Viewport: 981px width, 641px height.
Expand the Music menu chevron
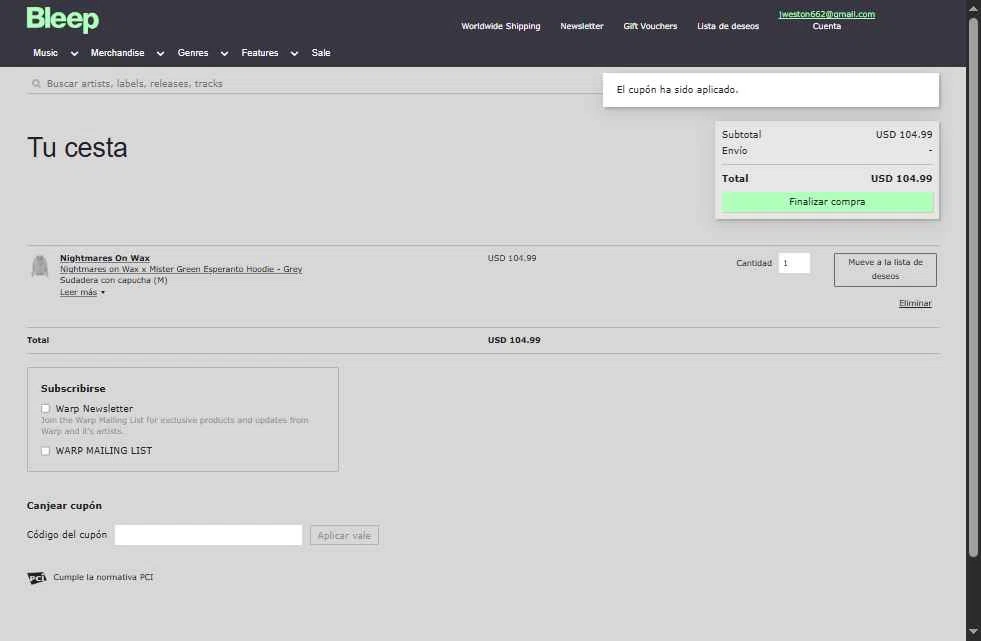click(74, 54)
